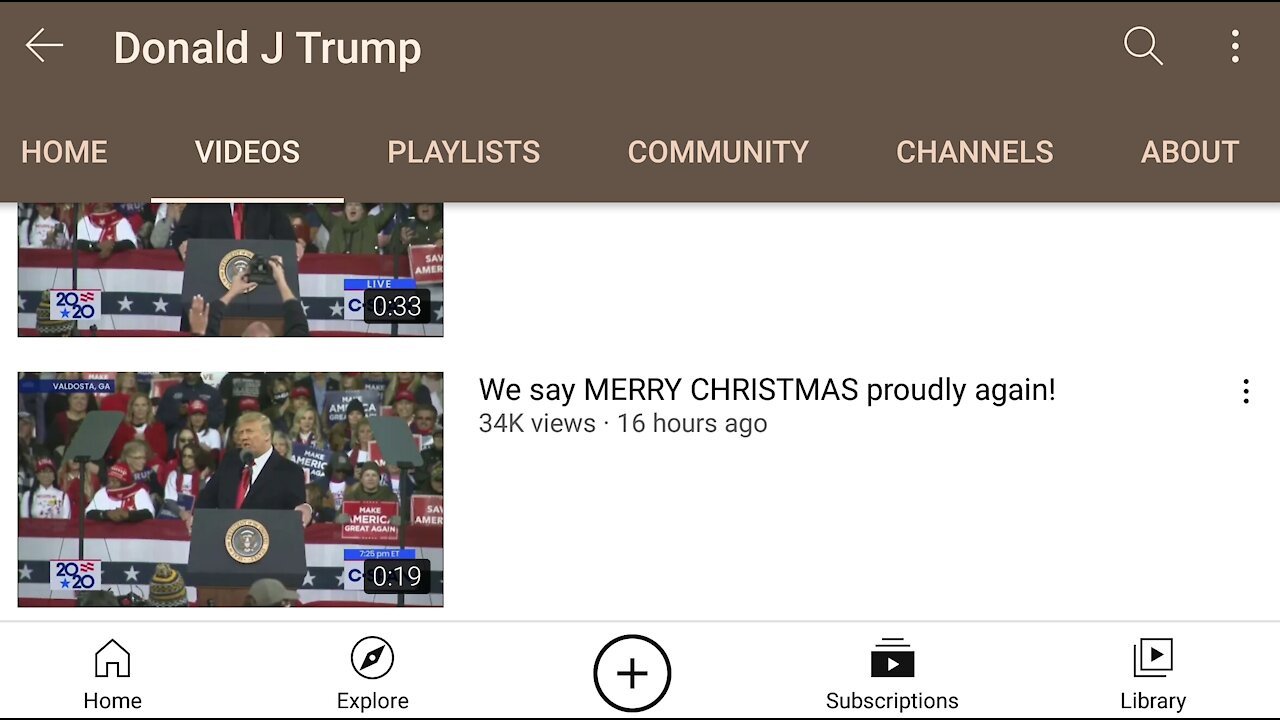Go to Home in the bottom navigation
This screenshot has height=720, width=1280.
pyautogui.click(x=112, y=675)
